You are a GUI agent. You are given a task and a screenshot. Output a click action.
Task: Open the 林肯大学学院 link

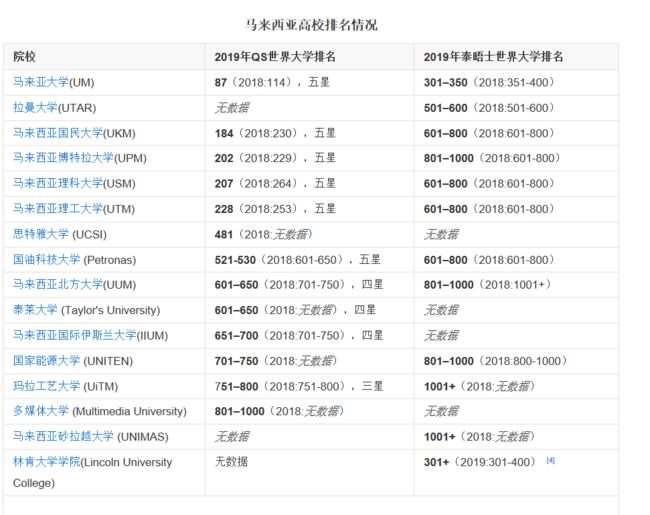(46, 462)
